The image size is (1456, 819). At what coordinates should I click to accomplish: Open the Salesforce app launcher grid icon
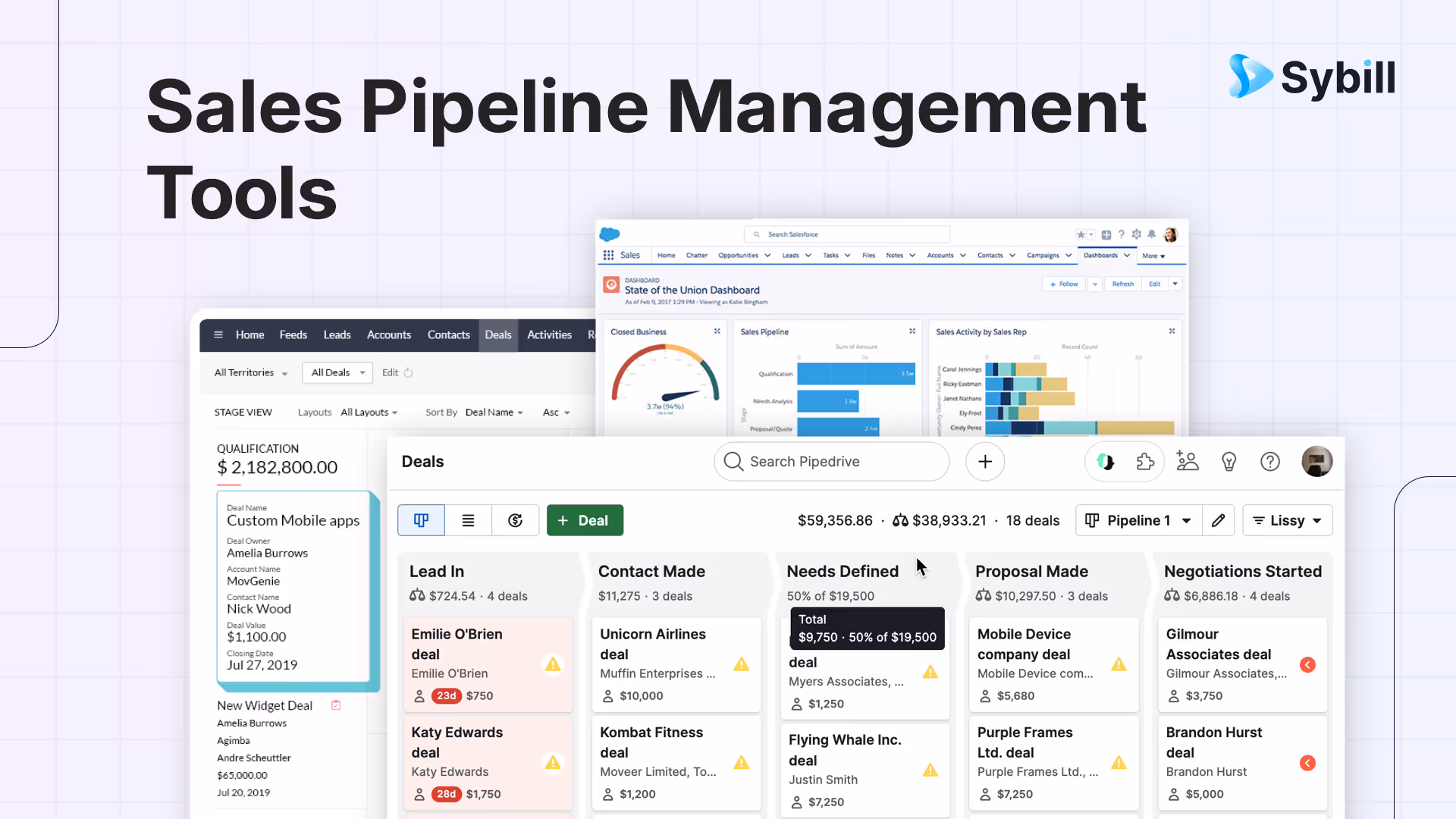click(x=608, y=256)
